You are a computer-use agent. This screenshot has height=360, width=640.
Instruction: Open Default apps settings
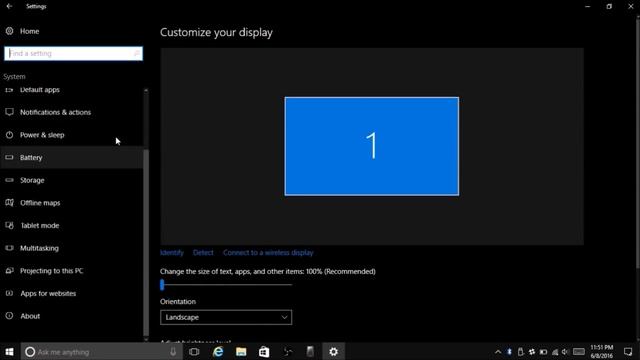pyautogui.click(x=40, y=90)
